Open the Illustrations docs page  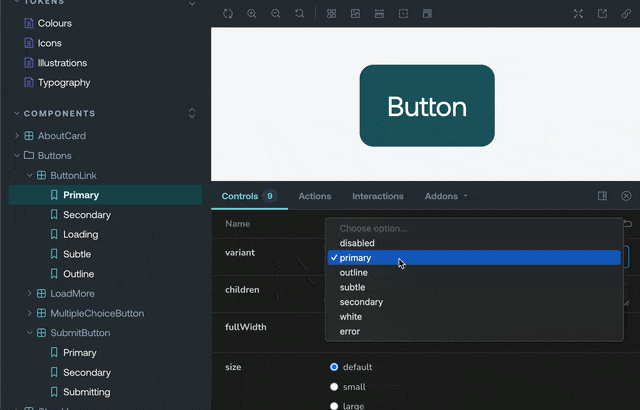(x=62, y=63)
